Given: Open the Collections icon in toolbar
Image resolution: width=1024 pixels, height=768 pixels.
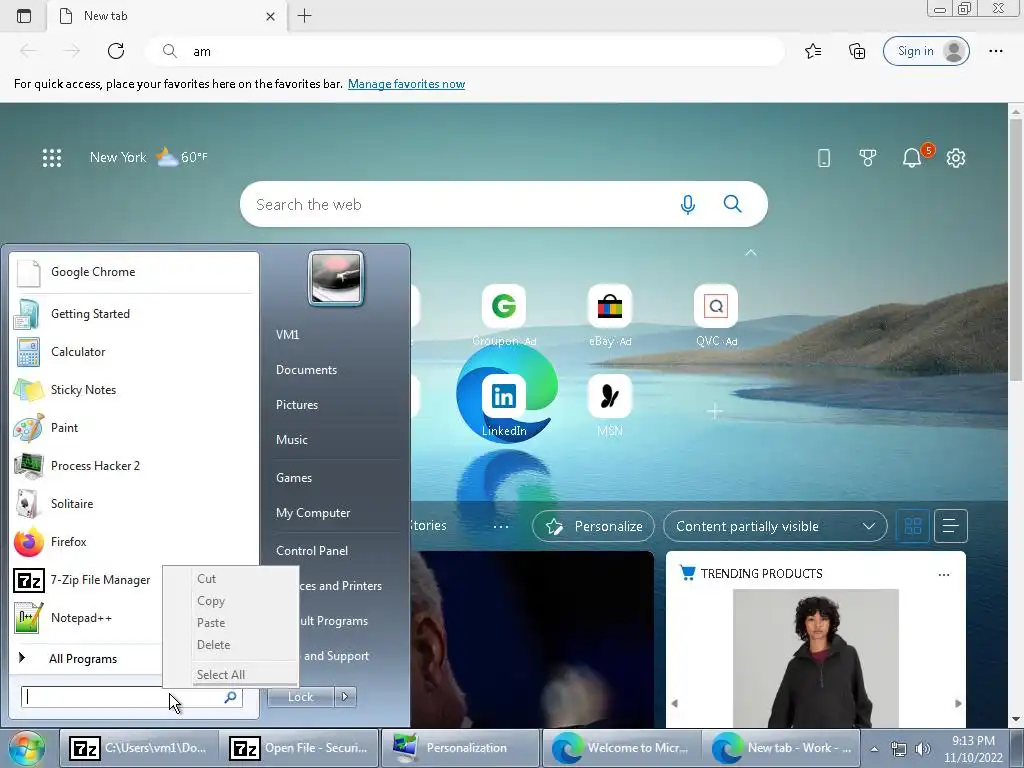Looking at the screenshot, I should click(x=857, y=51).
